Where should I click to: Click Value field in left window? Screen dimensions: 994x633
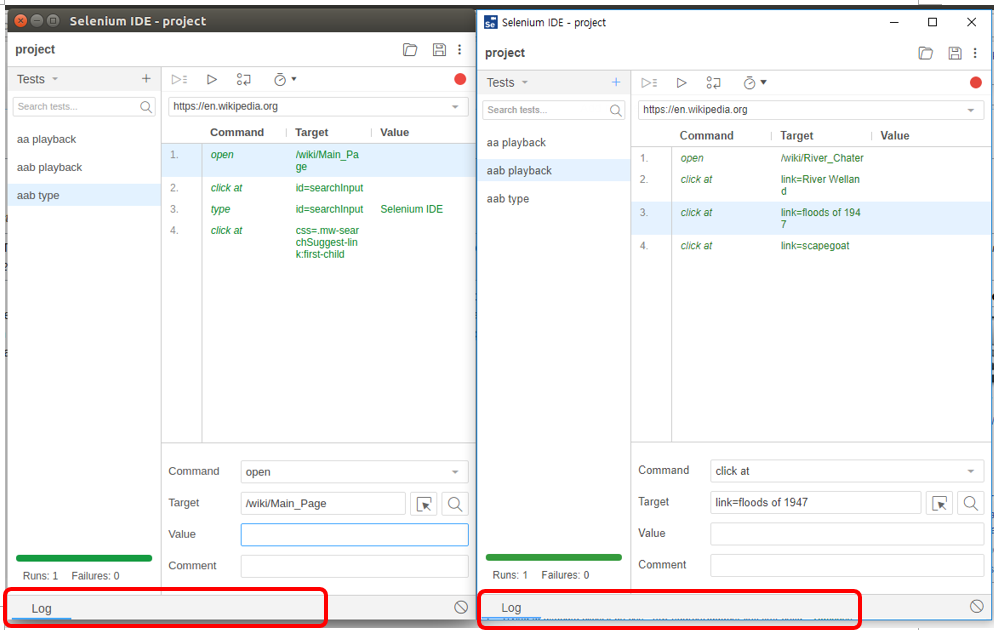(x=354, y=535)
